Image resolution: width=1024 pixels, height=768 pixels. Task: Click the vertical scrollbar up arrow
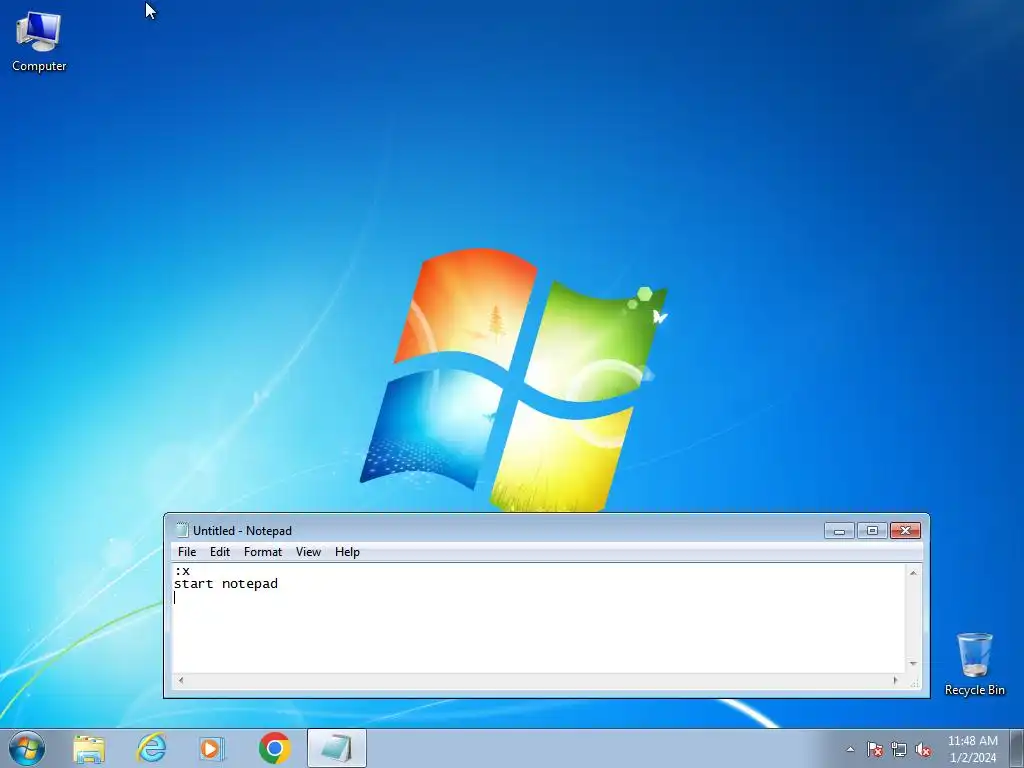tap(913, 573)
